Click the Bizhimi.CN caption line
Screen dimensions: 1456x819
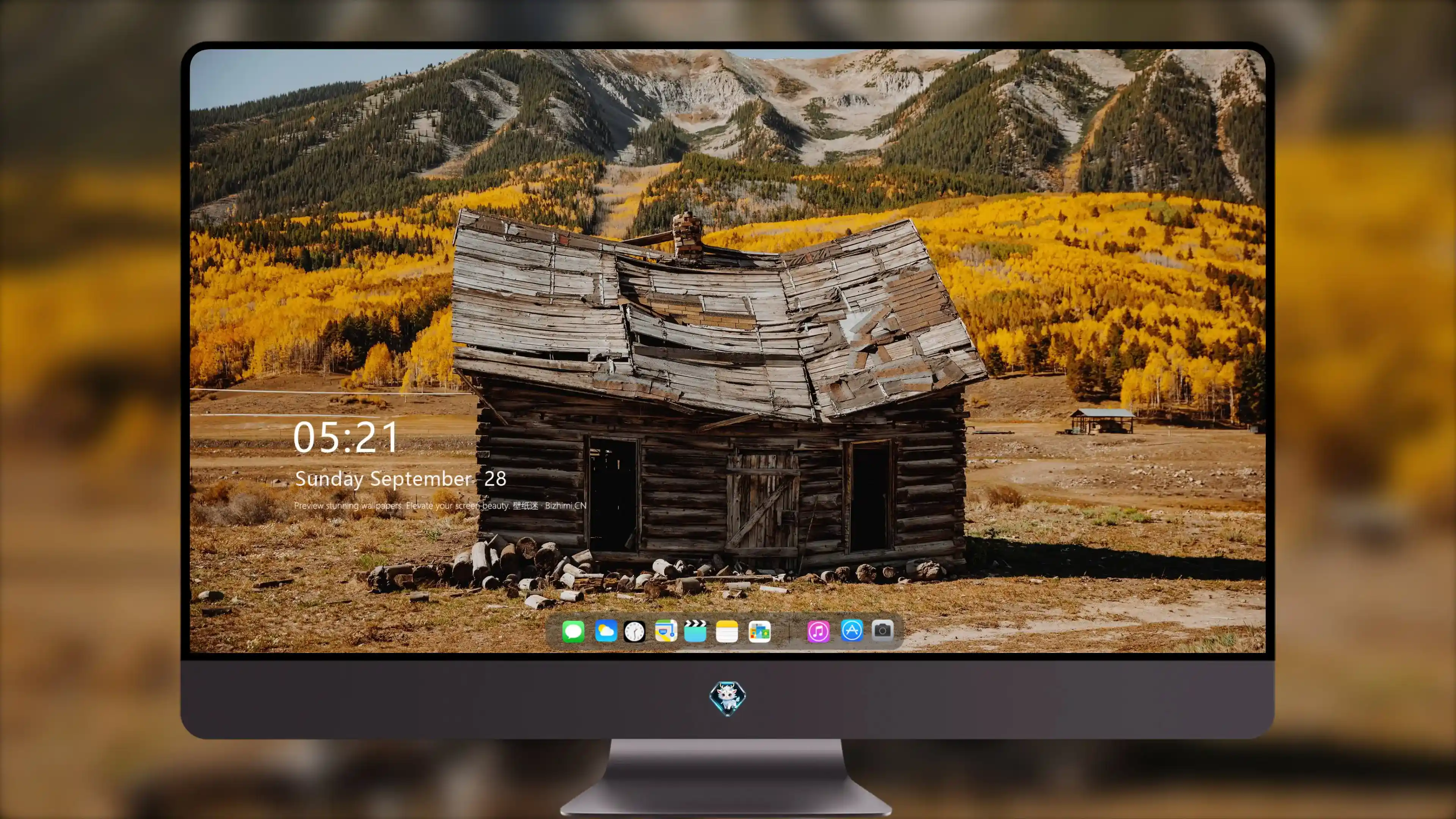[440, 505]
